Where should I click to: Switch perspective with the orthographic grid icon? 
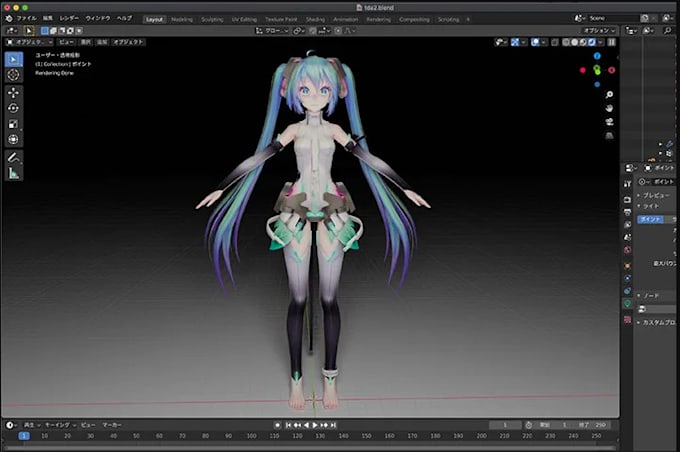(609, 136)
